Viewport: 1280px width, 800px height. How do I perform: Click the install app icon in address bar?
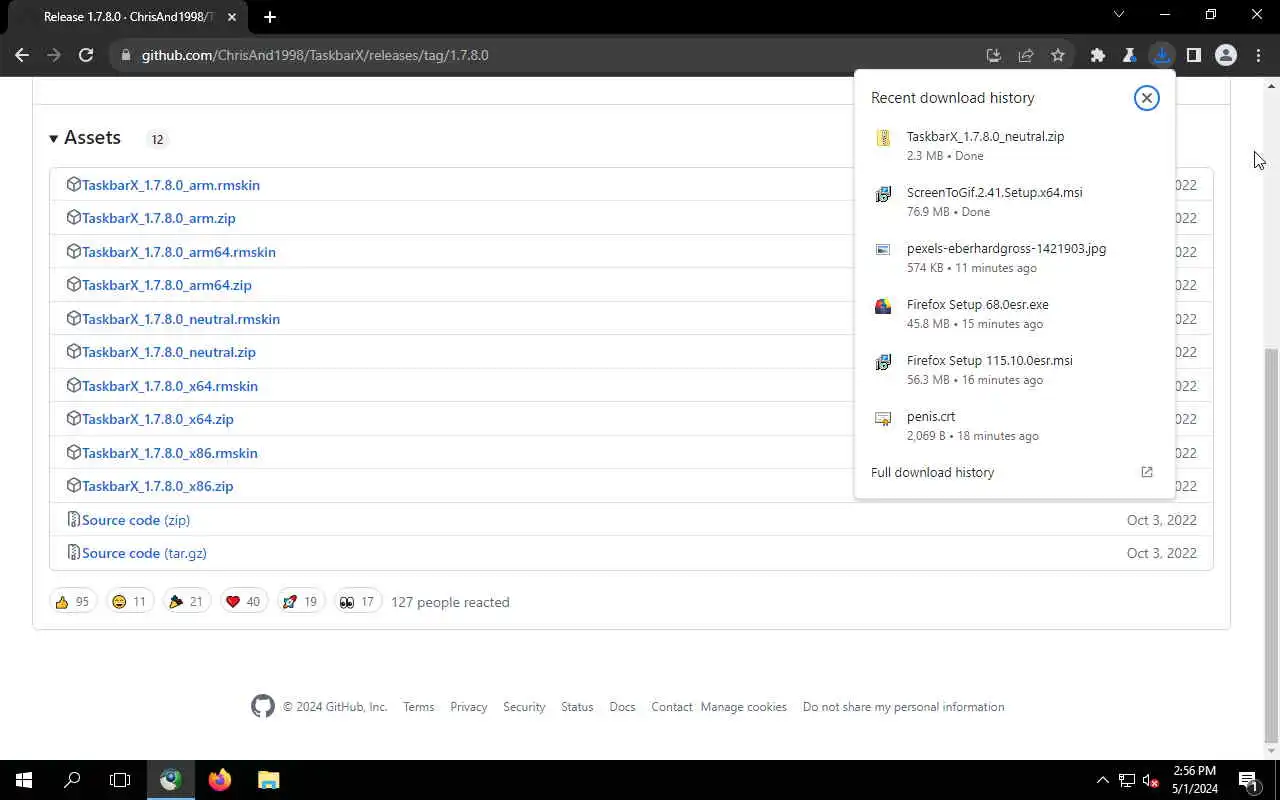993,55
